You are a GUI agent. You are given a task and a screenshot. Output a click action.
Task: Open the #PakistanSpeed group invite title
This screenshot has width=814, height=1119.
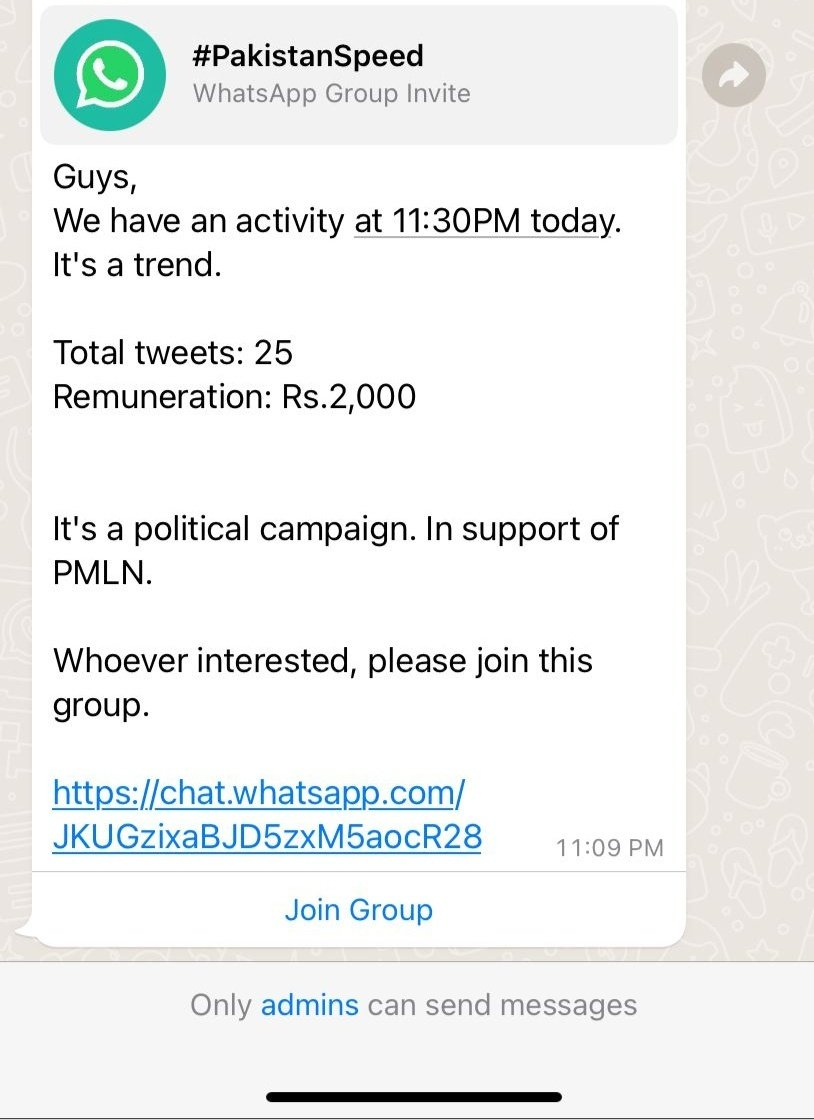coord(308,56)
